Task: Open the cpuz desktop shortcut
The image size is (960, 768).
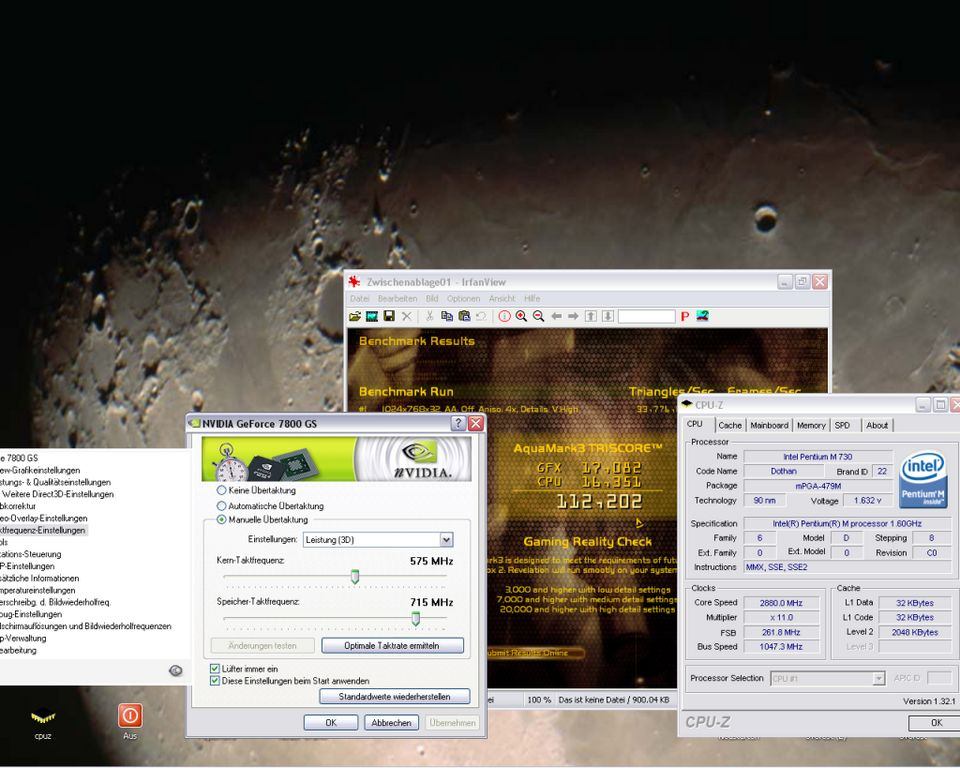Action: coord(43,721)
